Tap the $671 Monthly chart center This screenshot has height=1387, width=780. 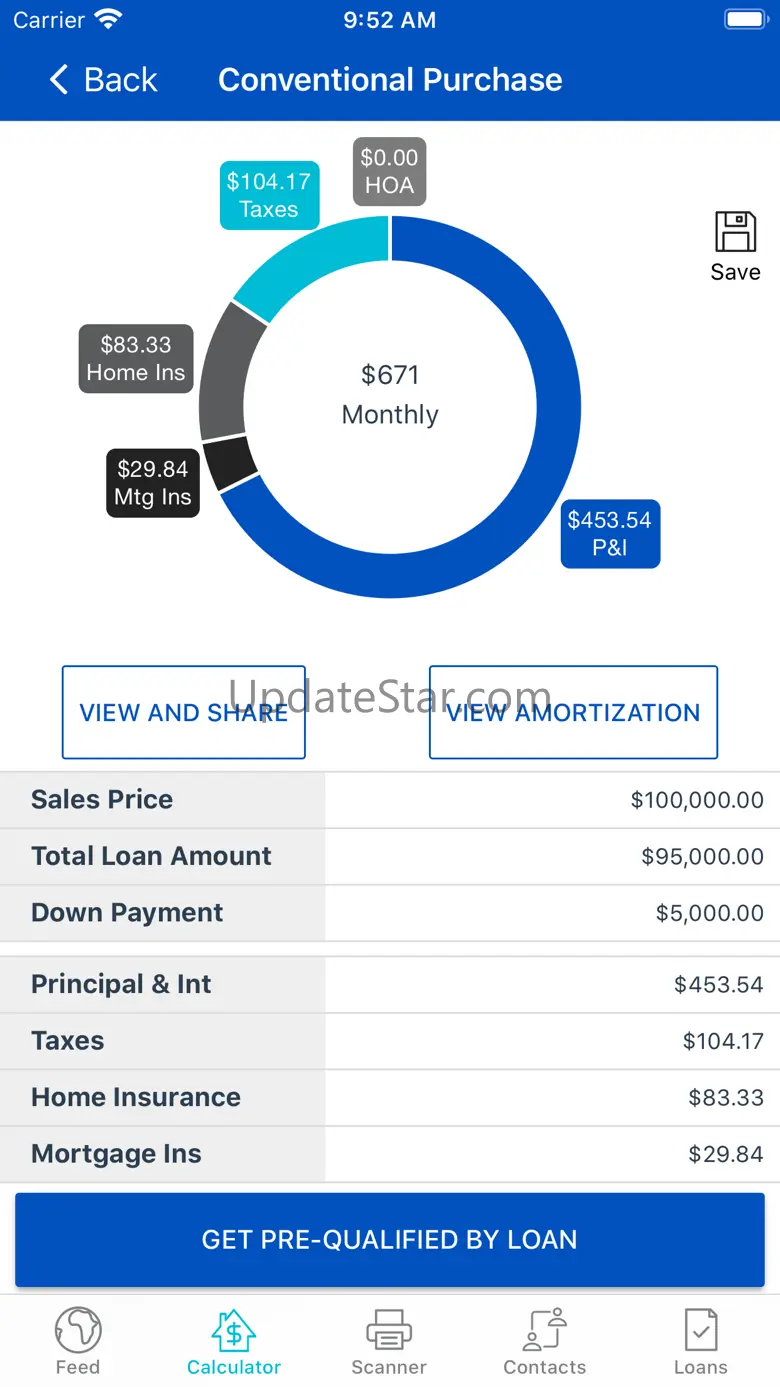pos(390,395)
